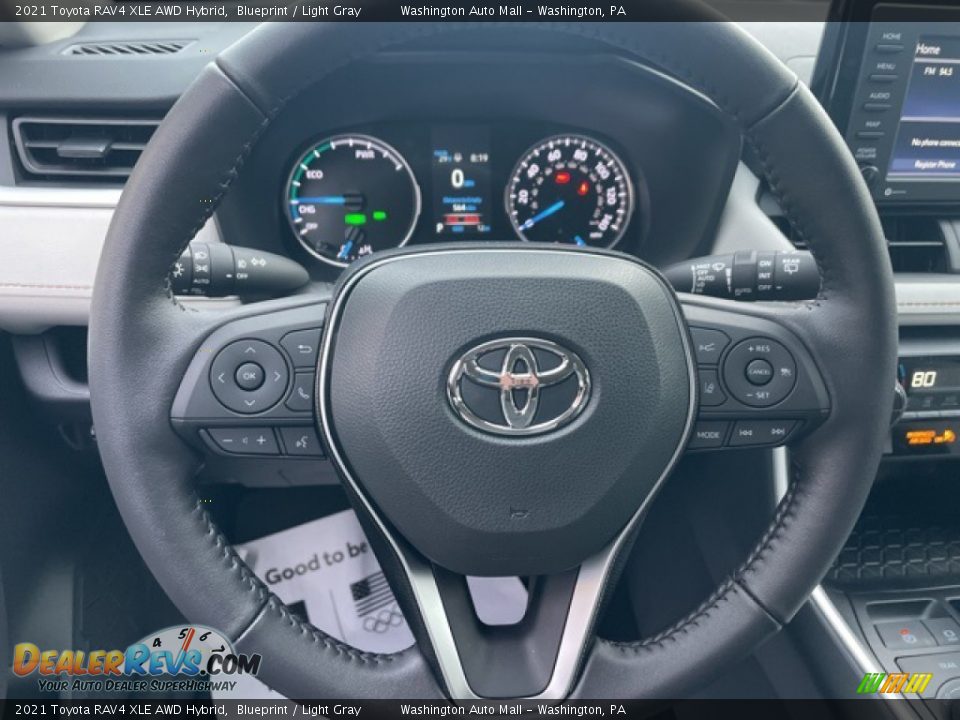
Task: Push the next track button on the steering wheel
Action: click(778, 432)
